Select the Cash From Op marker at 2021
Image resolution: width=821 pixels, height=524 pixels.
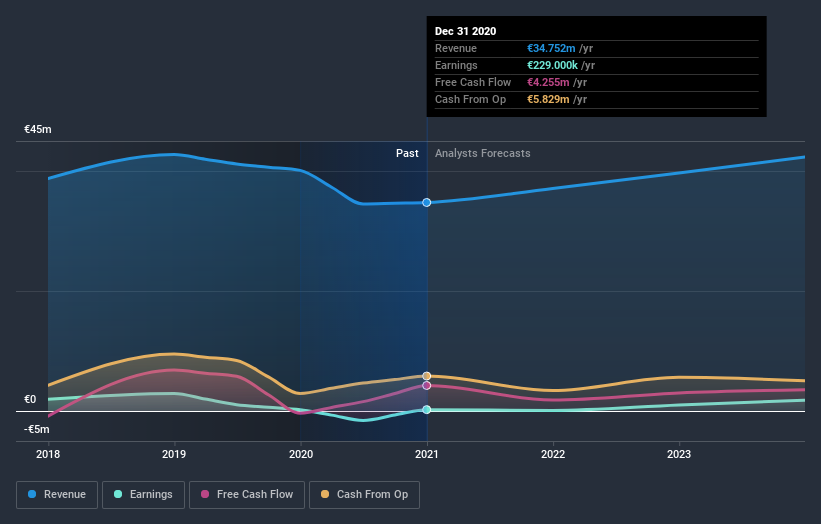[427, 376]
